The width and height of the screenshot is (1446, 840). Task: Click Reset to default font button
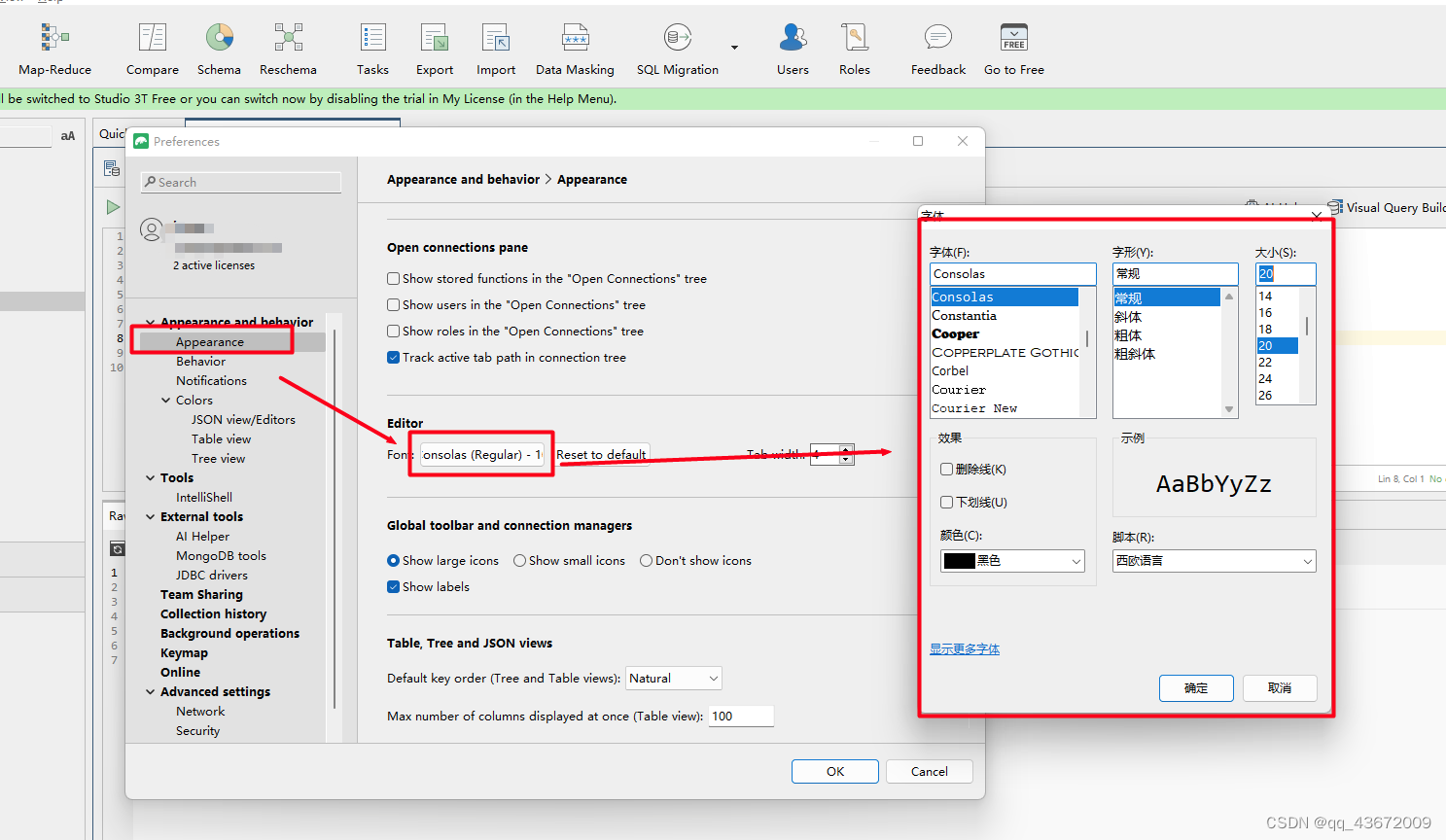601,454
